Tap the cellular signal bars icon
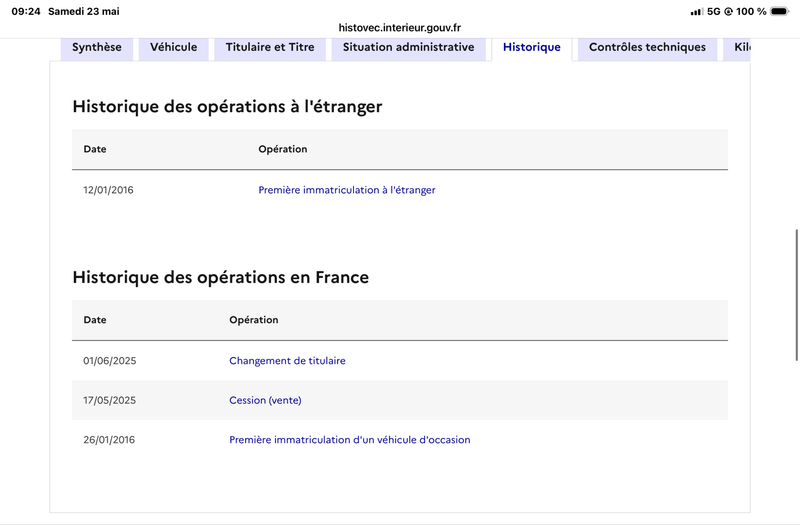800x525 pixels. click(697, 11)
